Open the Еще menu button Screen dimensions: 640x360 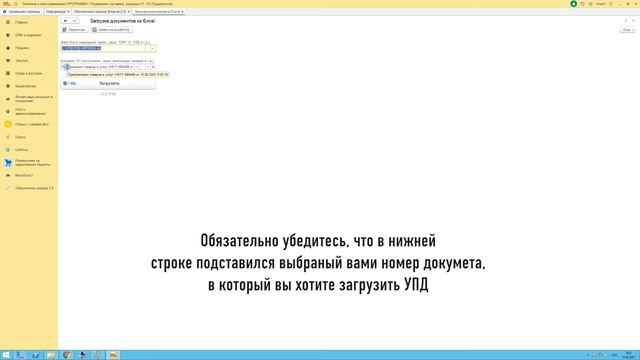[x=628, y=30]
